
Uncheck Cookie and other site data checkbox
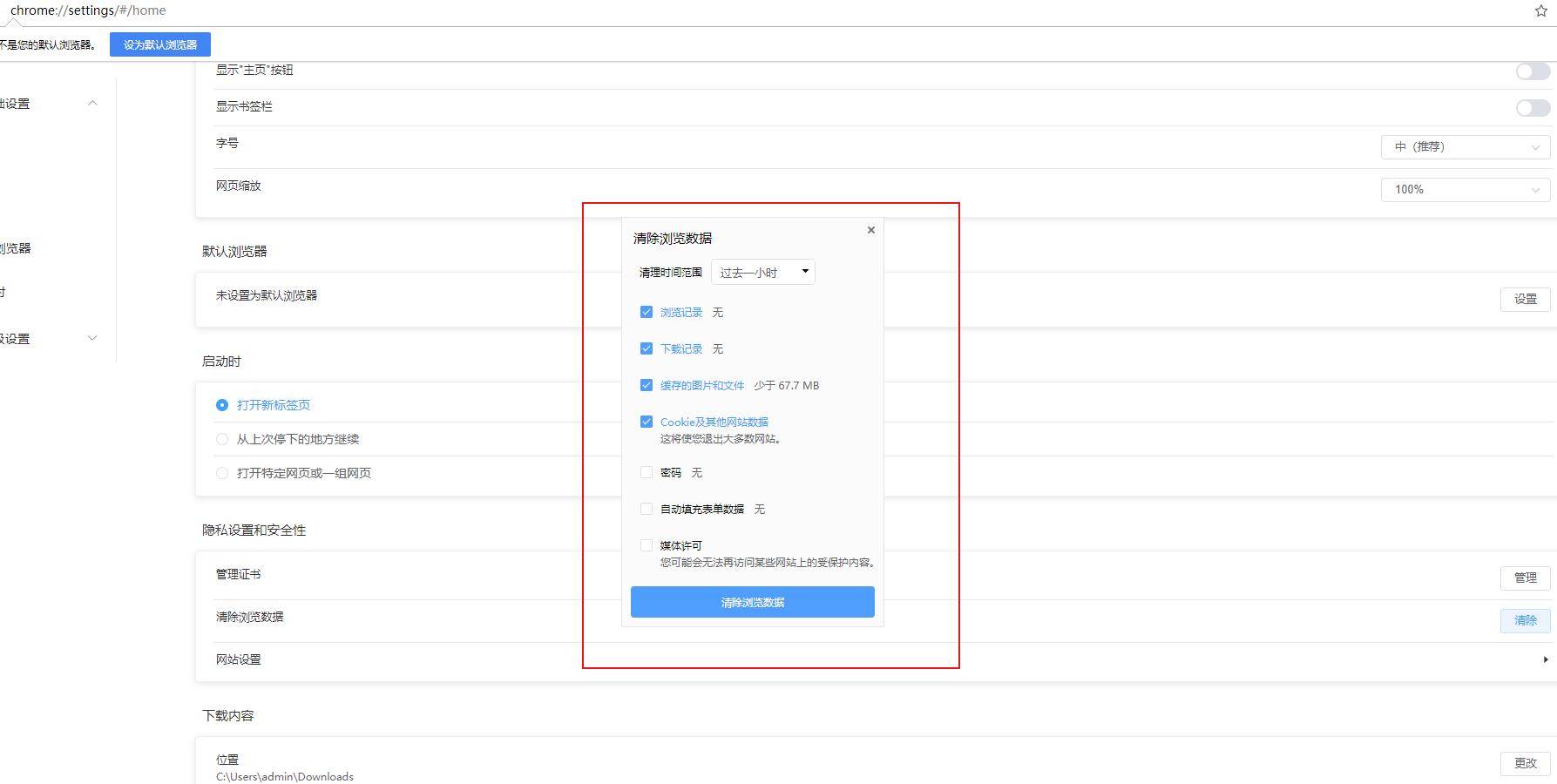[646, 422]
